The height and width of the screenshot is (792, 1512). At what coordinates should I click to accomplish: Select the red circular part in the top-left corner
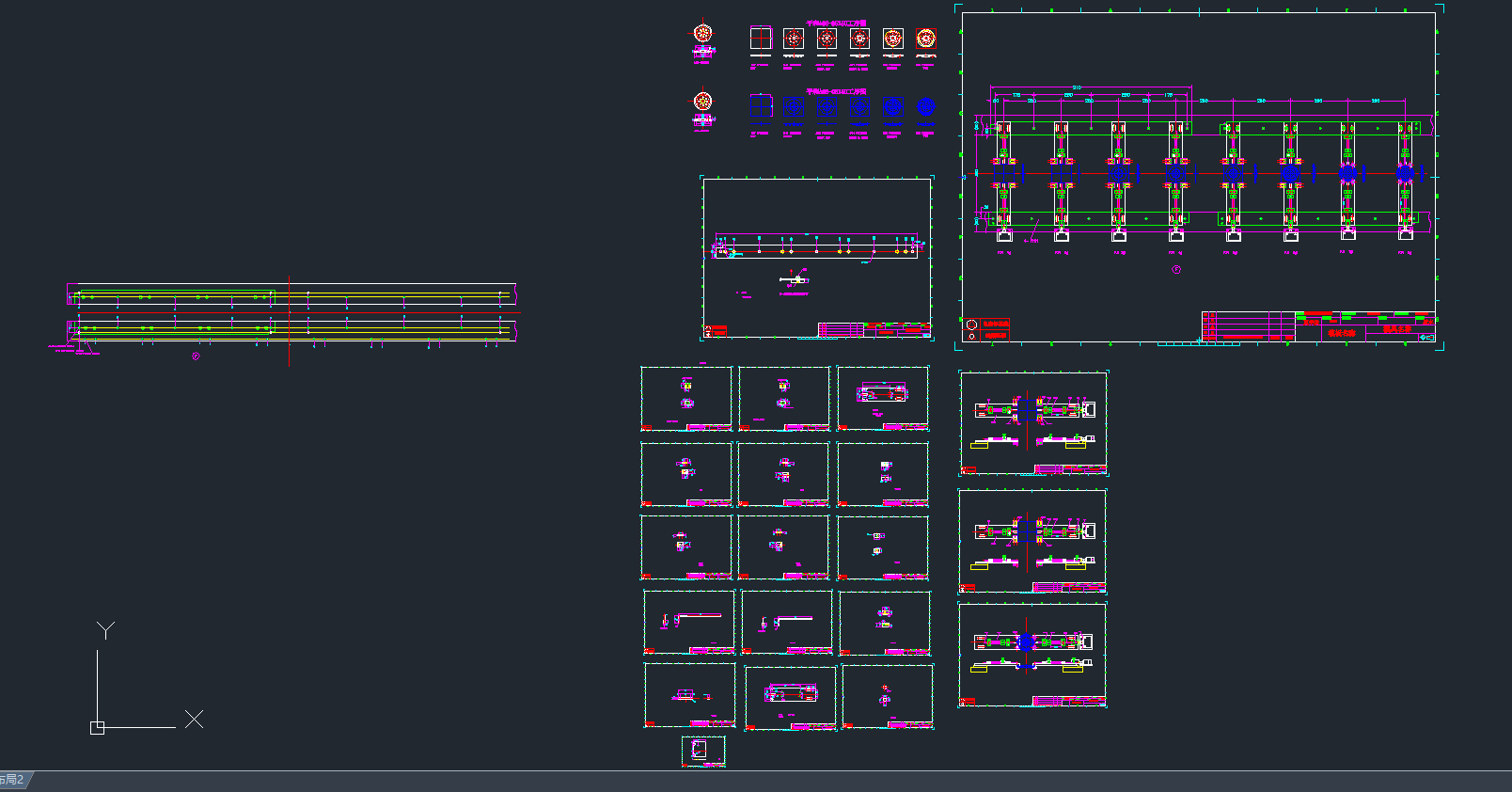(x=702, y=34)
